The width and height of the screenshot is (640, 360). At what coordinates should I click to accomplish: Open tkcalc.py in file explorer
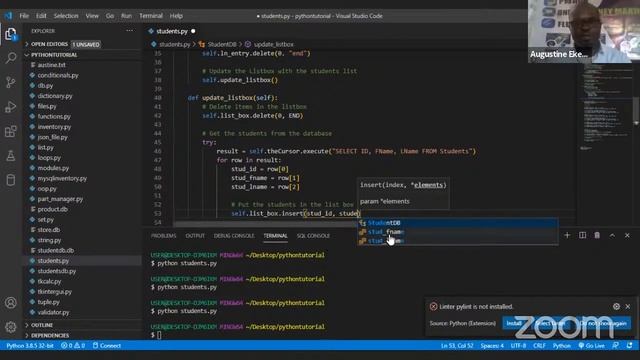pos(49,281)
